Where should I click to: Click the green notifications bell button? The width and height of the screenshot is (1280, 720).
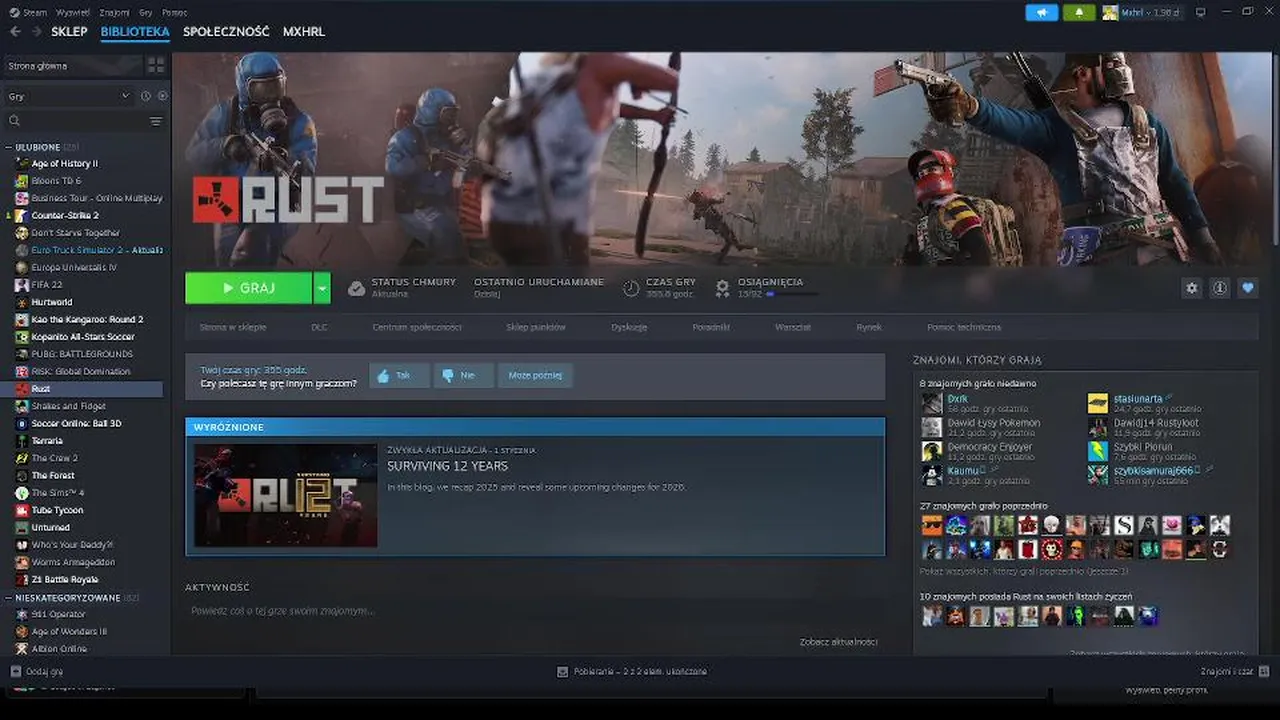(x=1079, y=12)
